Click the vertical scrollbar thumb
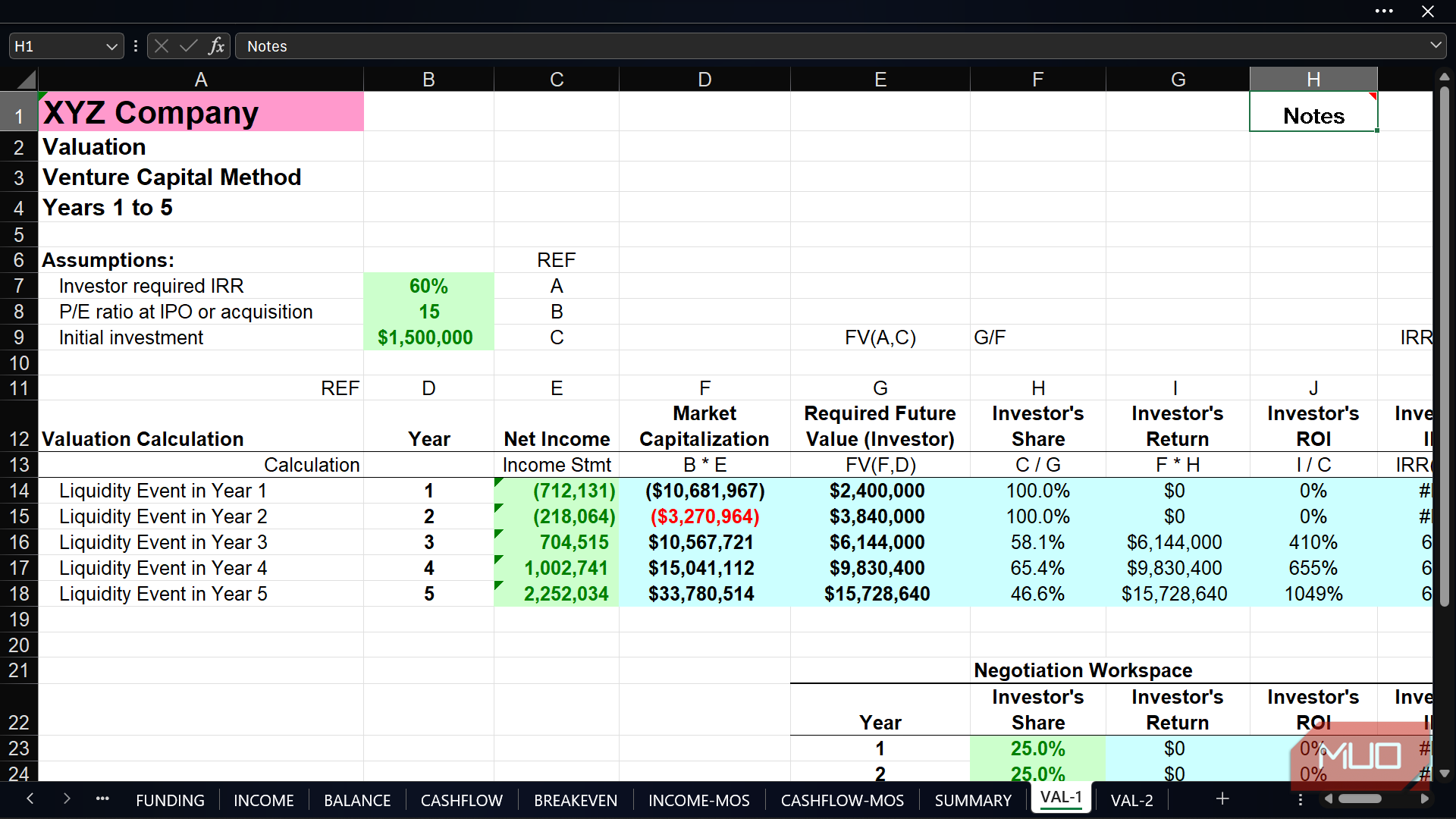1456x819 pixels. point(1445,345)
